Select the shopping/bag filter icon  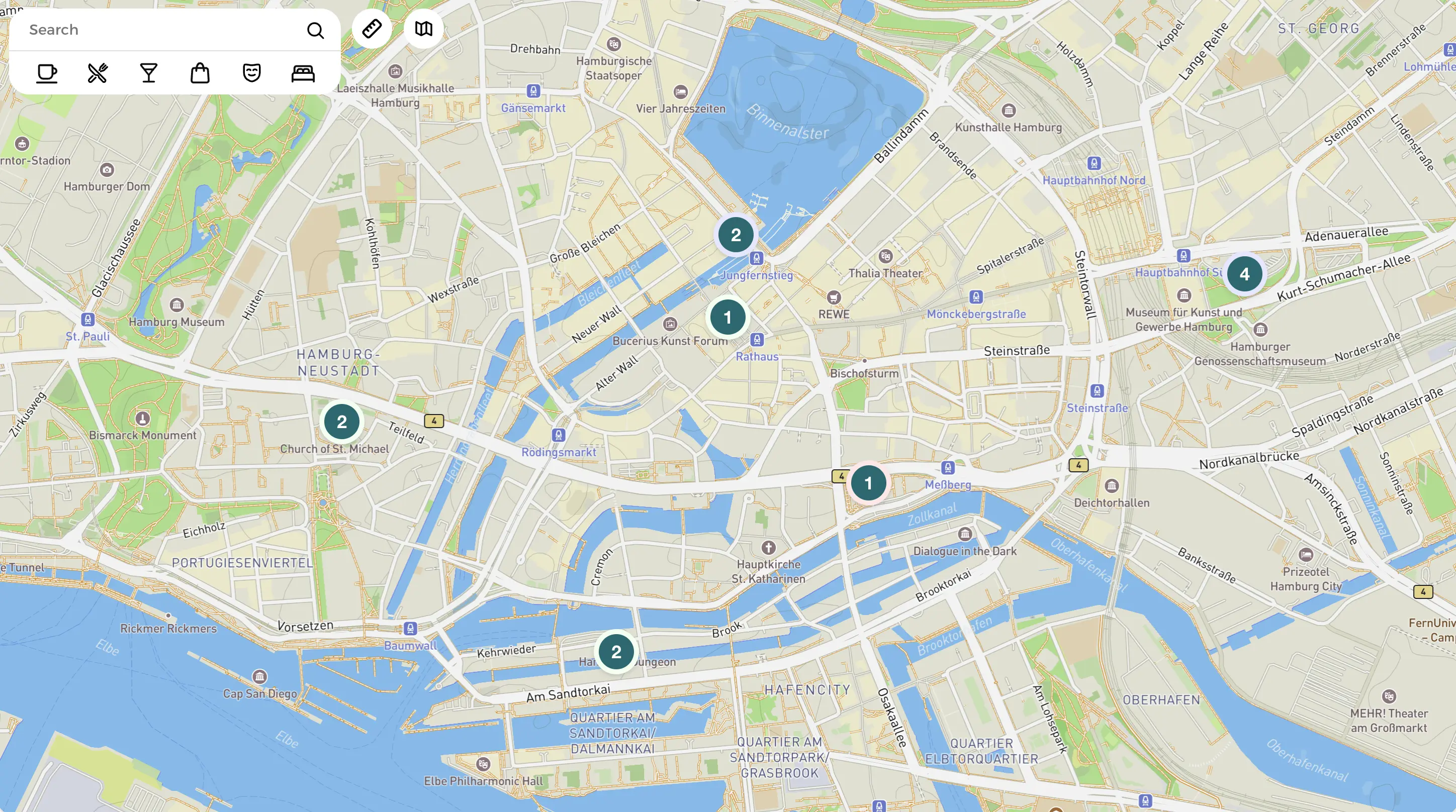coord(199,73)
